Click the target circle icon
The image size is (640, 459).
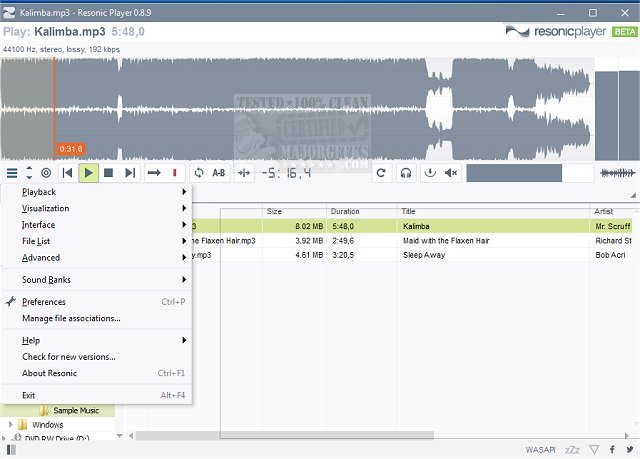[x=46, y=173]
